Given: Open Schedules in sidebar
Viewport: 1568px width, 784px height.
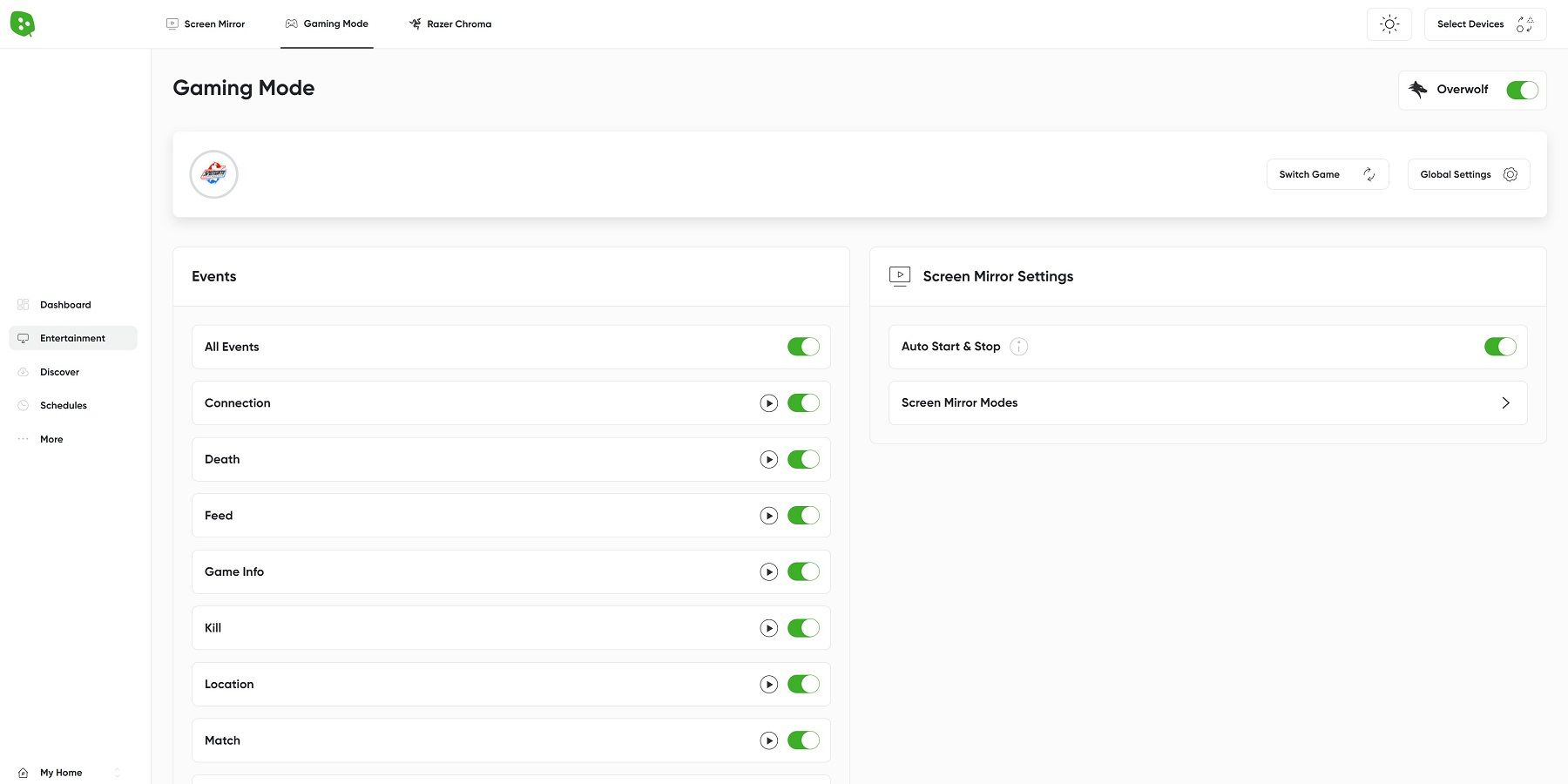Looking at the screenshot, I should (73, 405).
